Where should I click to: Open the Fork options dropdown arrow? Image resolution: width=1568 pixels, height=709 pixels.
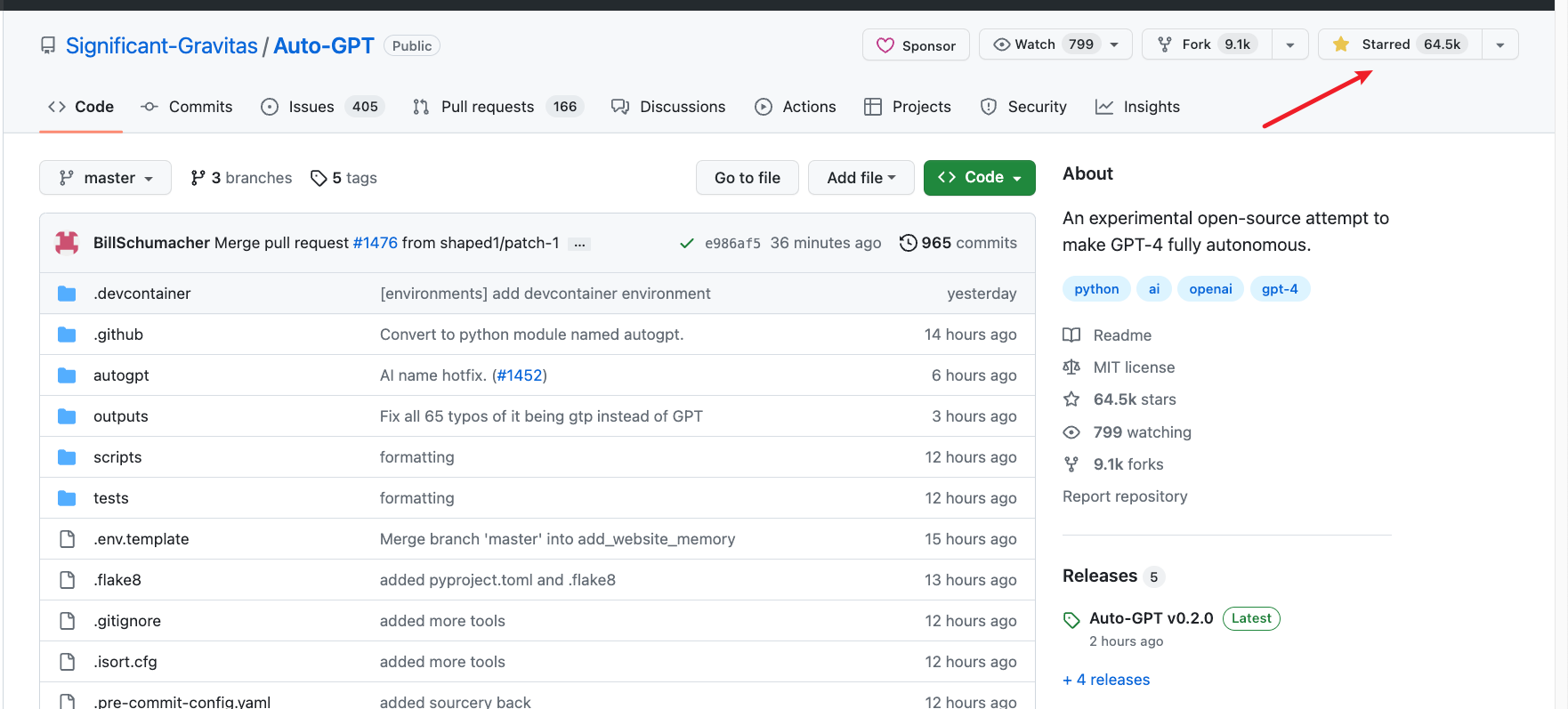(x=1290, y=44)
